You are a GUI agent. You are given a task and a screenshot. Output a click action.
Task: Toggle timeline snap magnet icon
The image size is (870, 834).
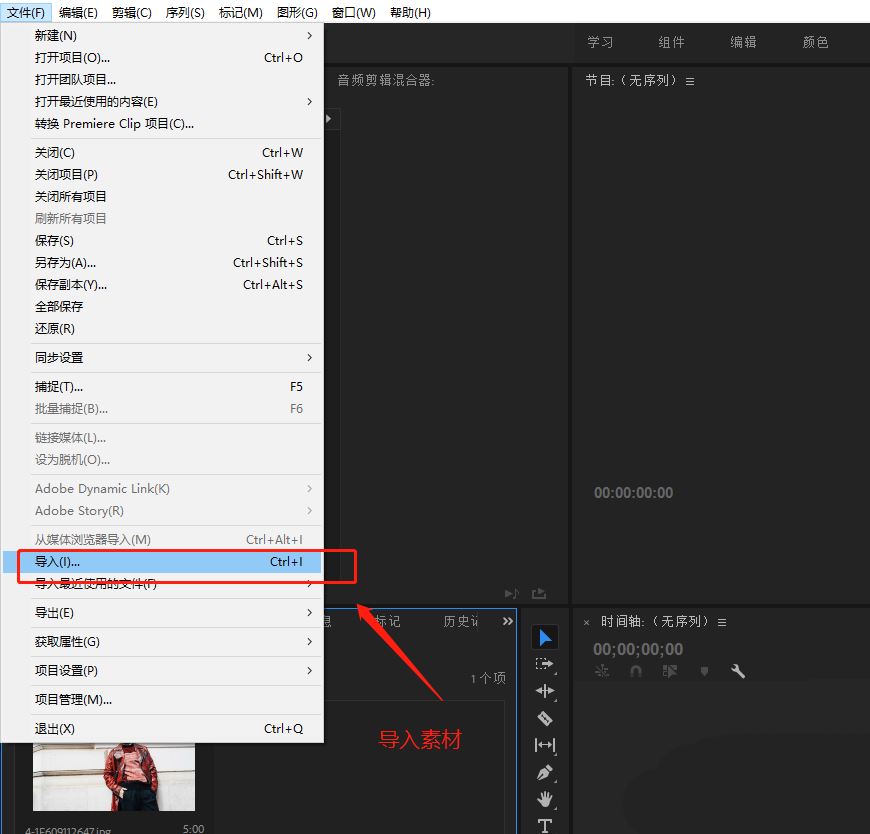point(636,671)
